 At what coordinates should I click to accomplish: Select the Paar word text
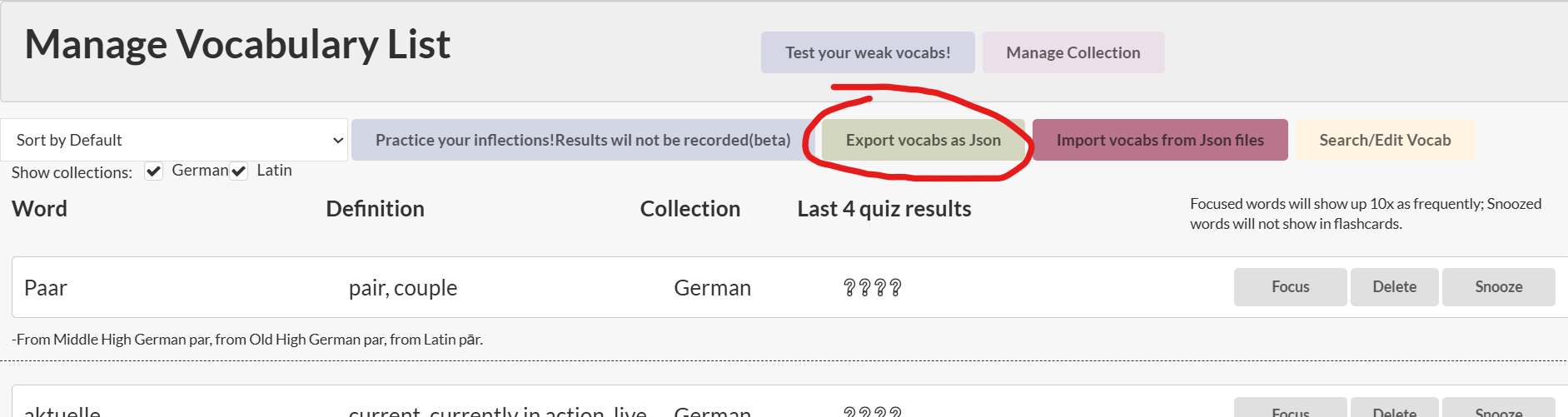(x=46, y=288)
